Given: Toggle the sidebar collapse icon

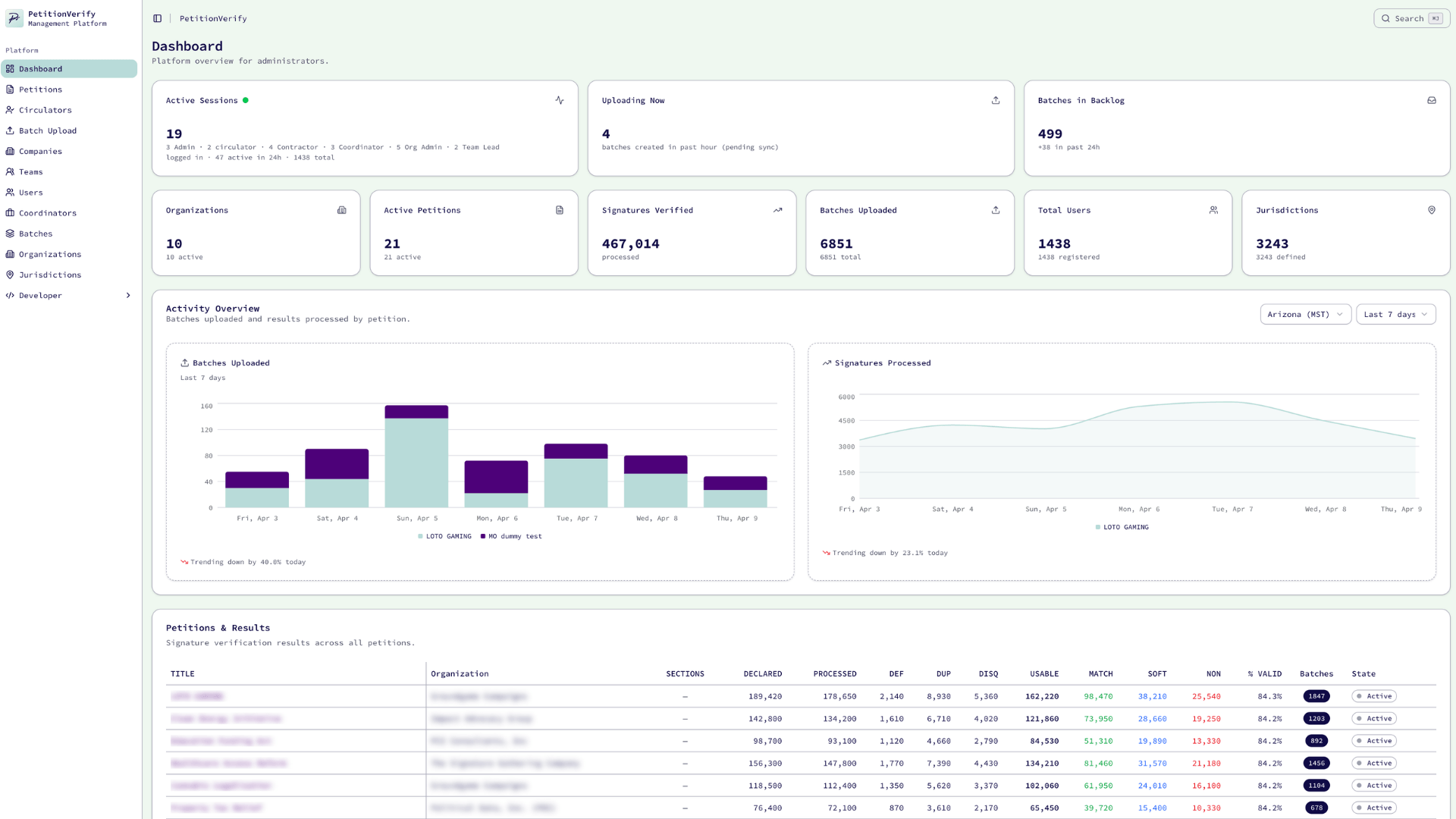Looking at the screenshot, I should coord(158,18).
